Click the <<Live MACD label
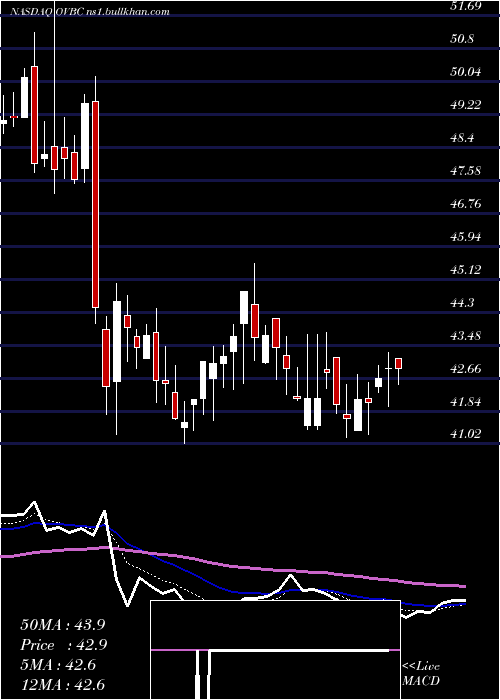Viewport: 500px width, 700px height. (421, 673)
